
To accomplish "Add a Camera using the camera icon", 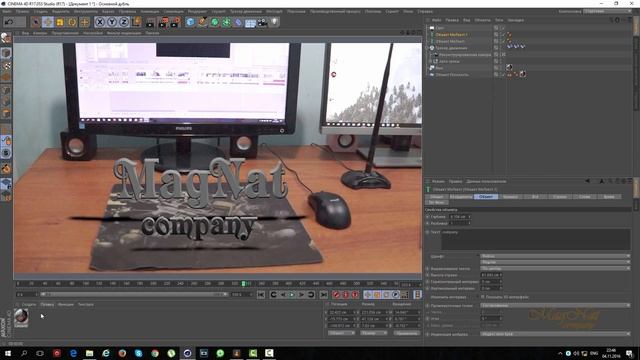I will [x=262, y=22].
